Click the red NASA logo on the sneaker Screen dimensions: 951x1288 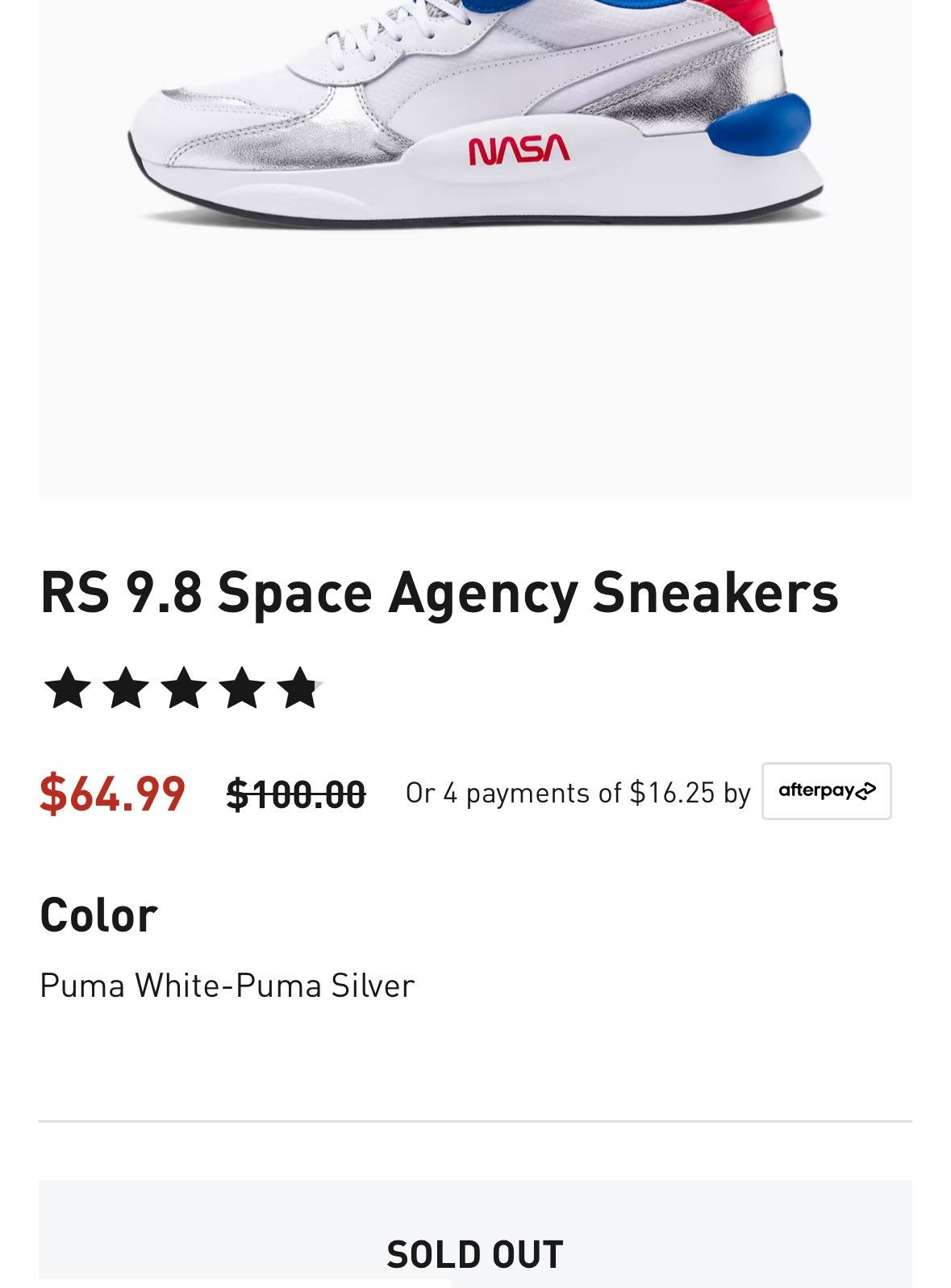pos(519,150)
